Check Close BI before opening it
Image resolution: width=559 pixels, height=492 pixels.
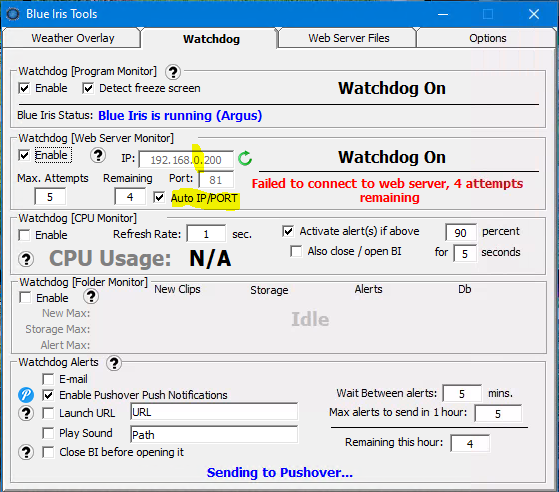pyautogui.click(x=48, y=452)
